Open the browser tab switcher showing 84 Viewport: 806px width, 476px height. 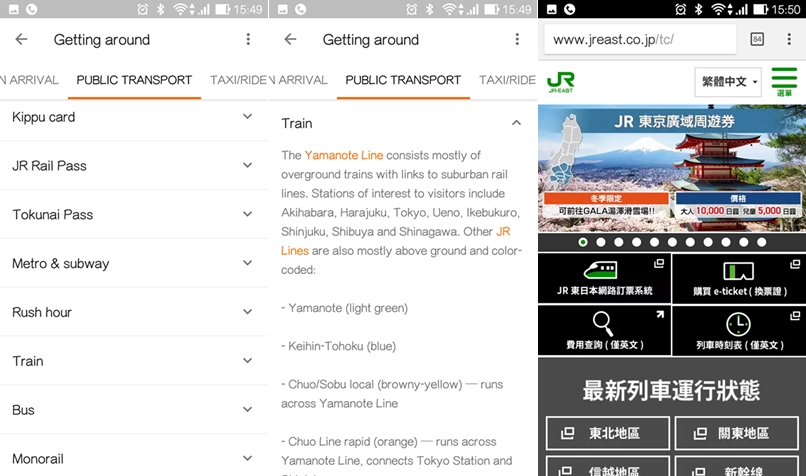(757, 39)
